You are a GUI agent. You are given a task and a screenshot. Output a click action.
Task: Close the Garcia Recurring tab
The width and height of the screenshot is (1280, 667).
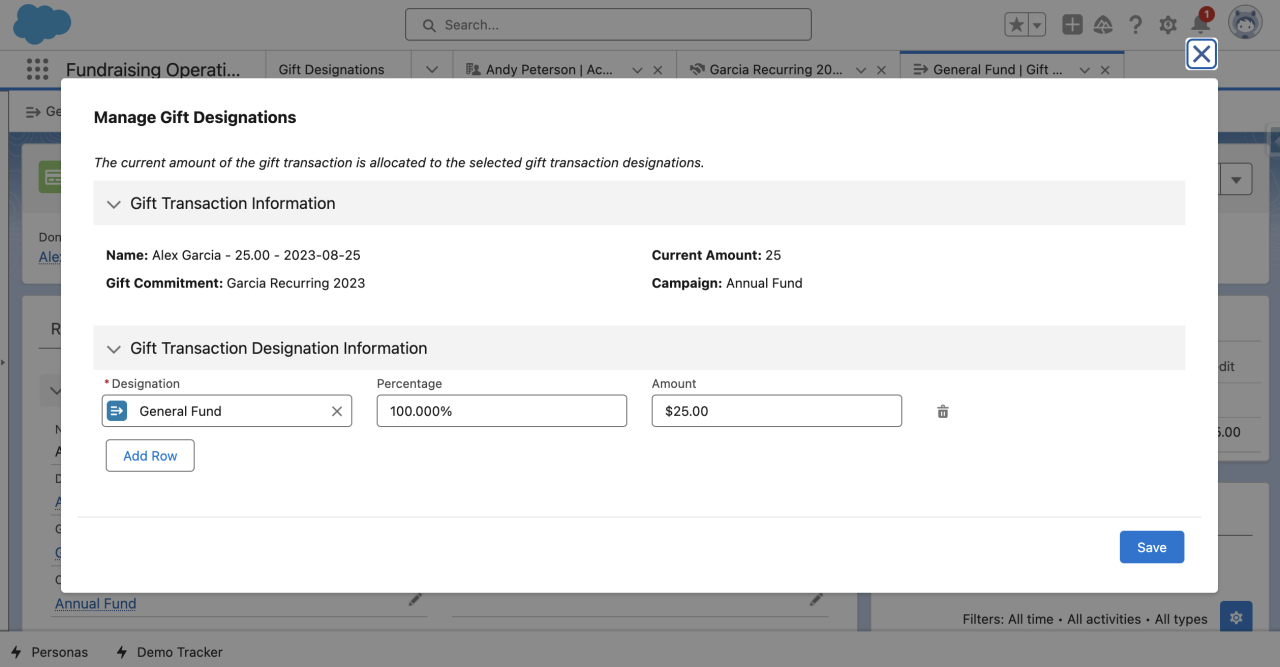(881, 70)
